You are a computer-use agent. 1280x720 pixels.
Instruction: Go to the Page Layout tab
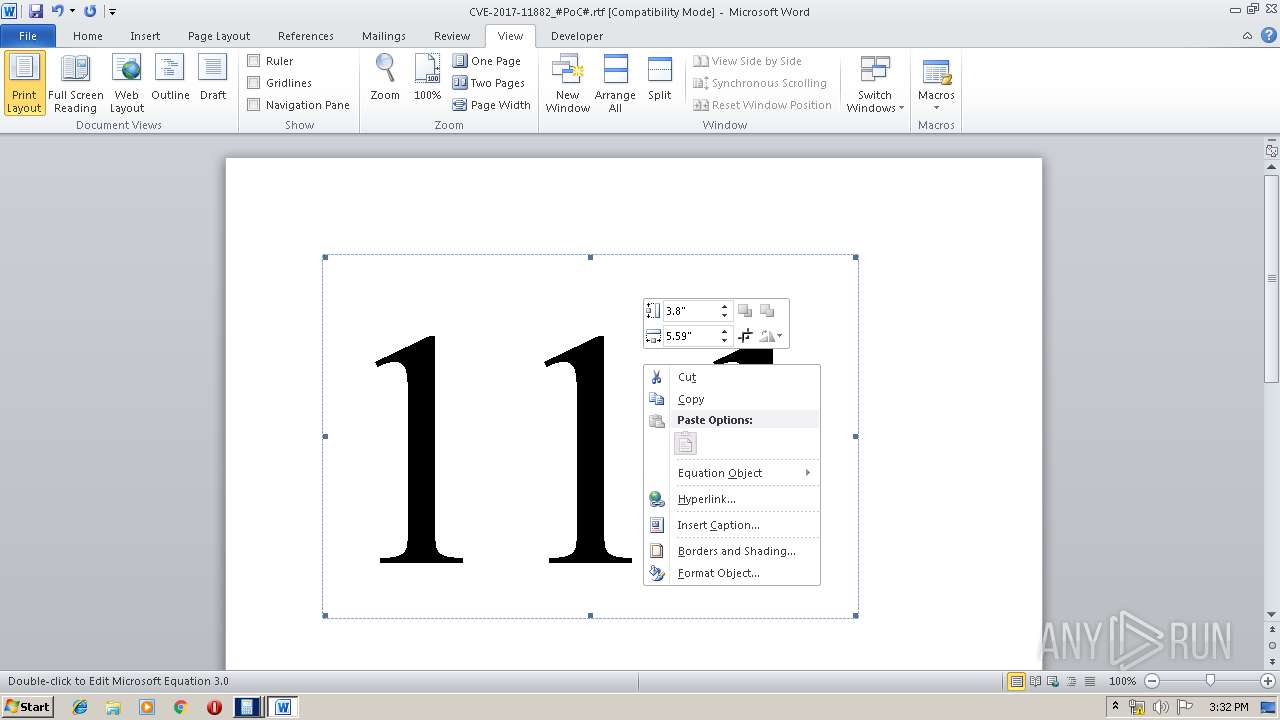(x=219, y=36)
